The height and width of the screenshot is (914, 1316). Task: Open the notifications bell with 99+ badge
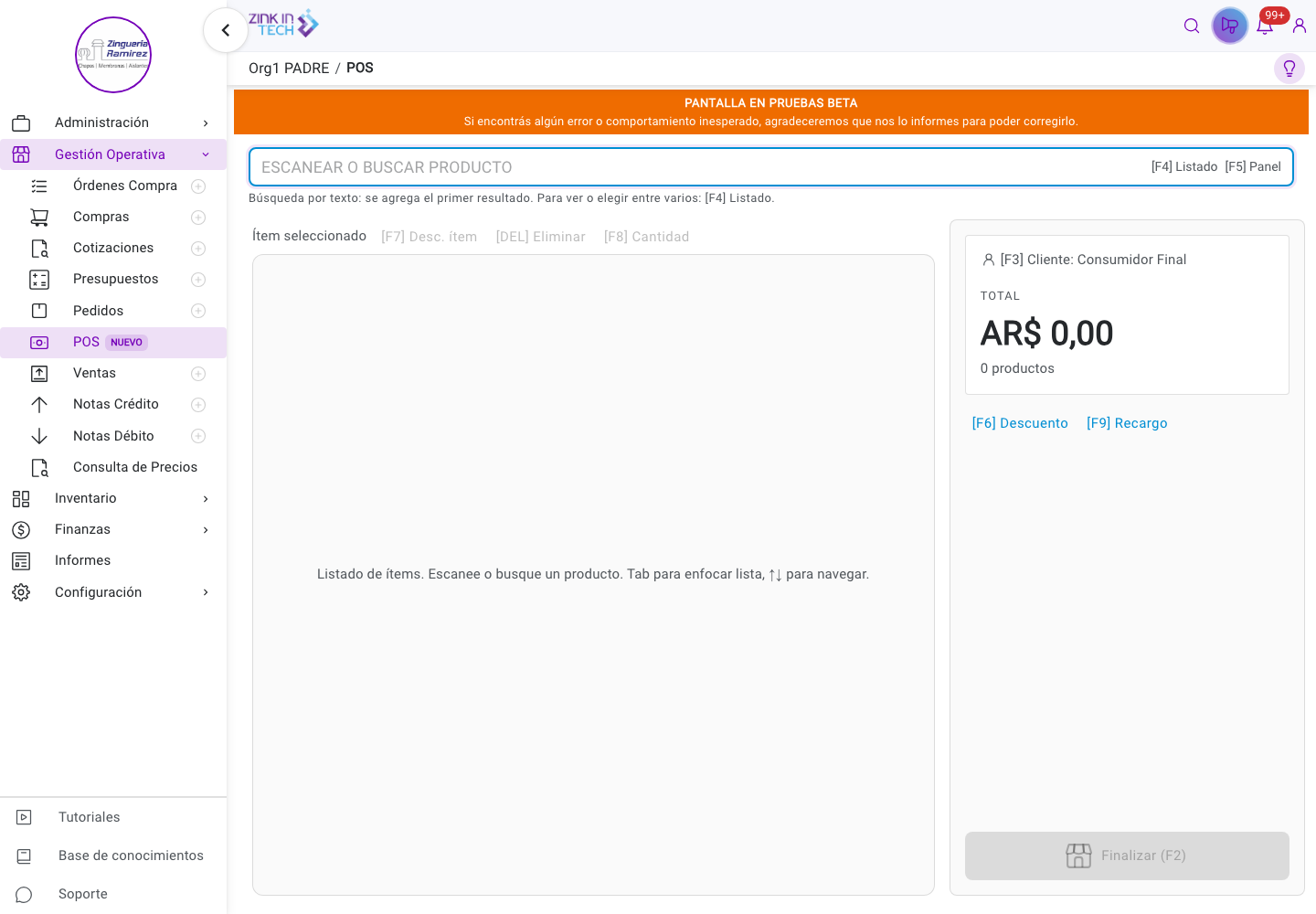[1266, 26]
